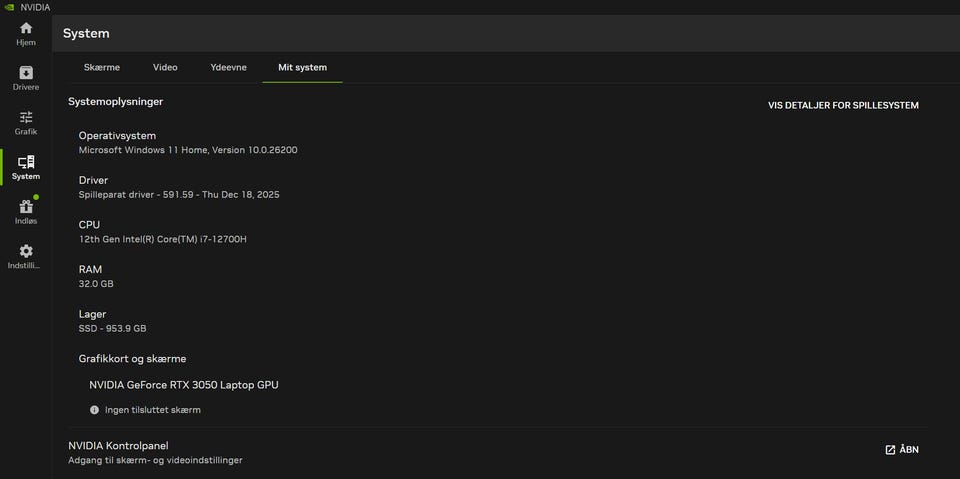The height and width of the screenshot is (479, 960).
Task: Click info icon beside Ingen tilsluttet skærm
Action: click(x=94, y=410)
